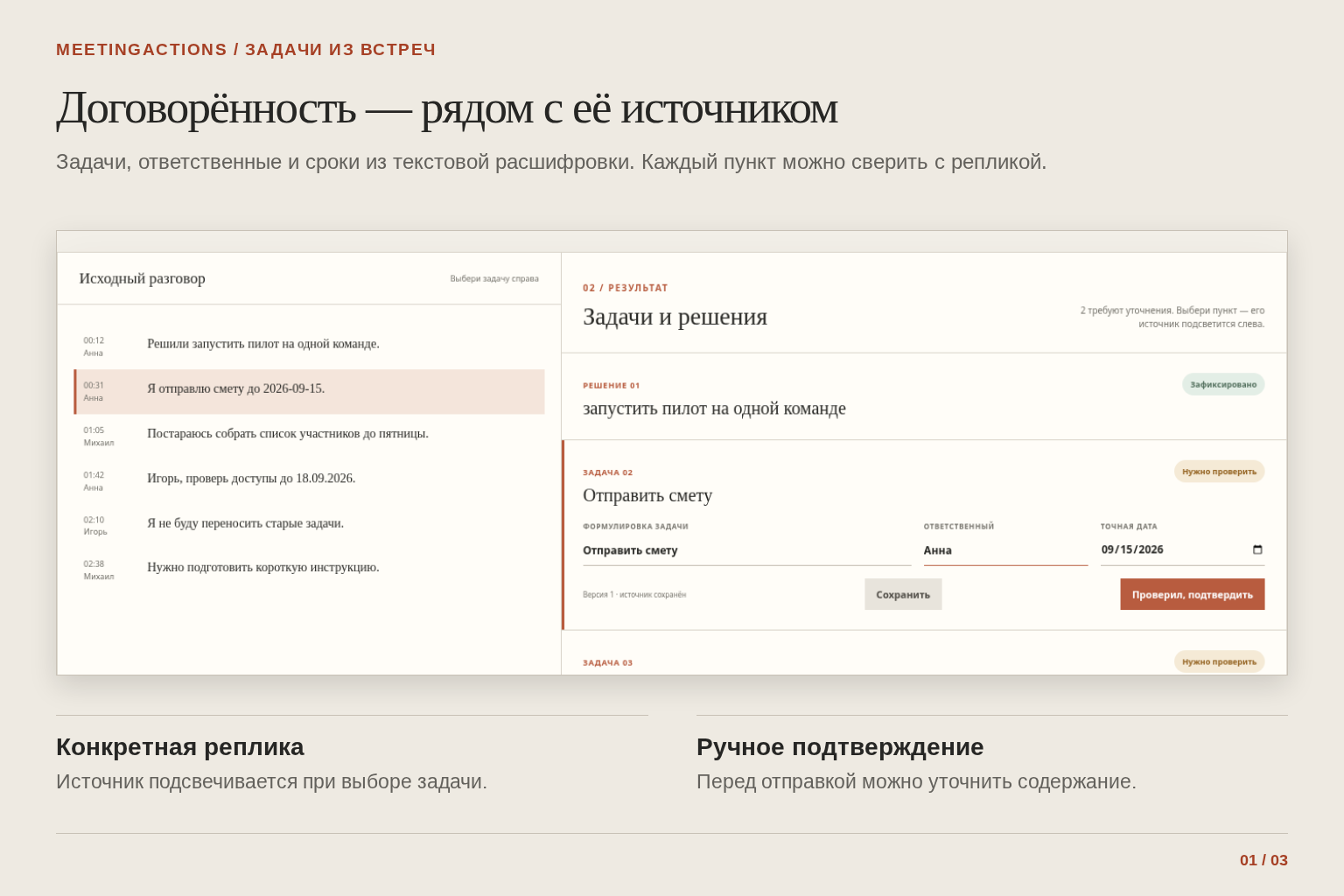Click the MEETINGACTIONS / ЗАДАЧИ ИЗ ВСТРЕЧ label
The height and width of the screenshot is (896, 1344).
tap(246, 50)
